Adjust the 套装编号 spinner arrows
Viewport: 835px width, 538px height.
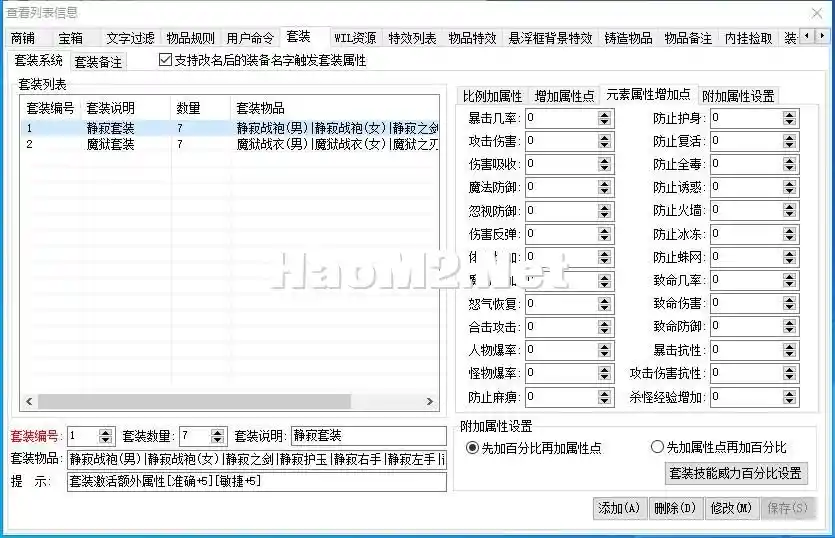(x=105, y=436)
